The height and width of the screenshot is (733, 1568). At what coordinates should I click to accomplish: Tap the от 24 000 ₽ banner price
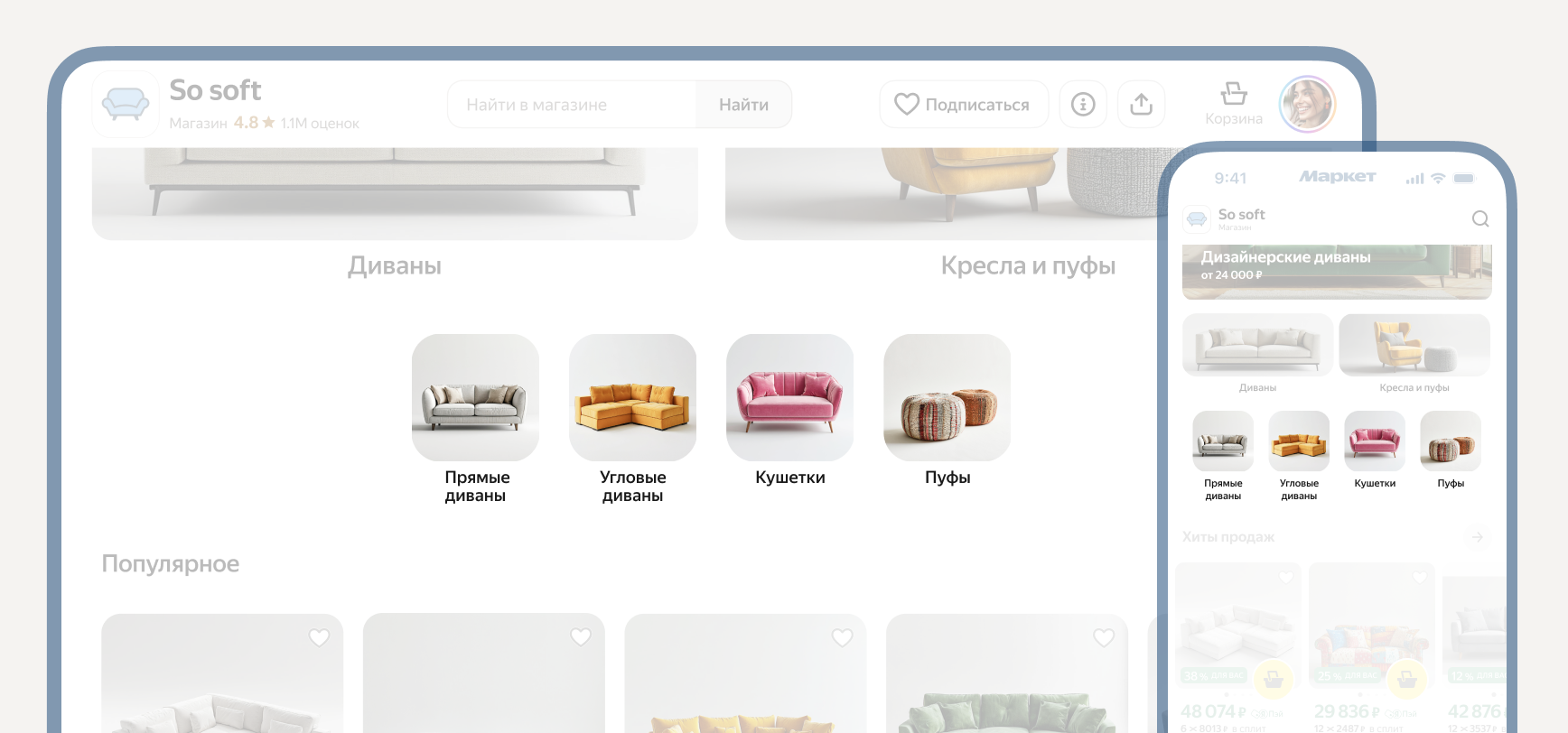click(1232, 275)
